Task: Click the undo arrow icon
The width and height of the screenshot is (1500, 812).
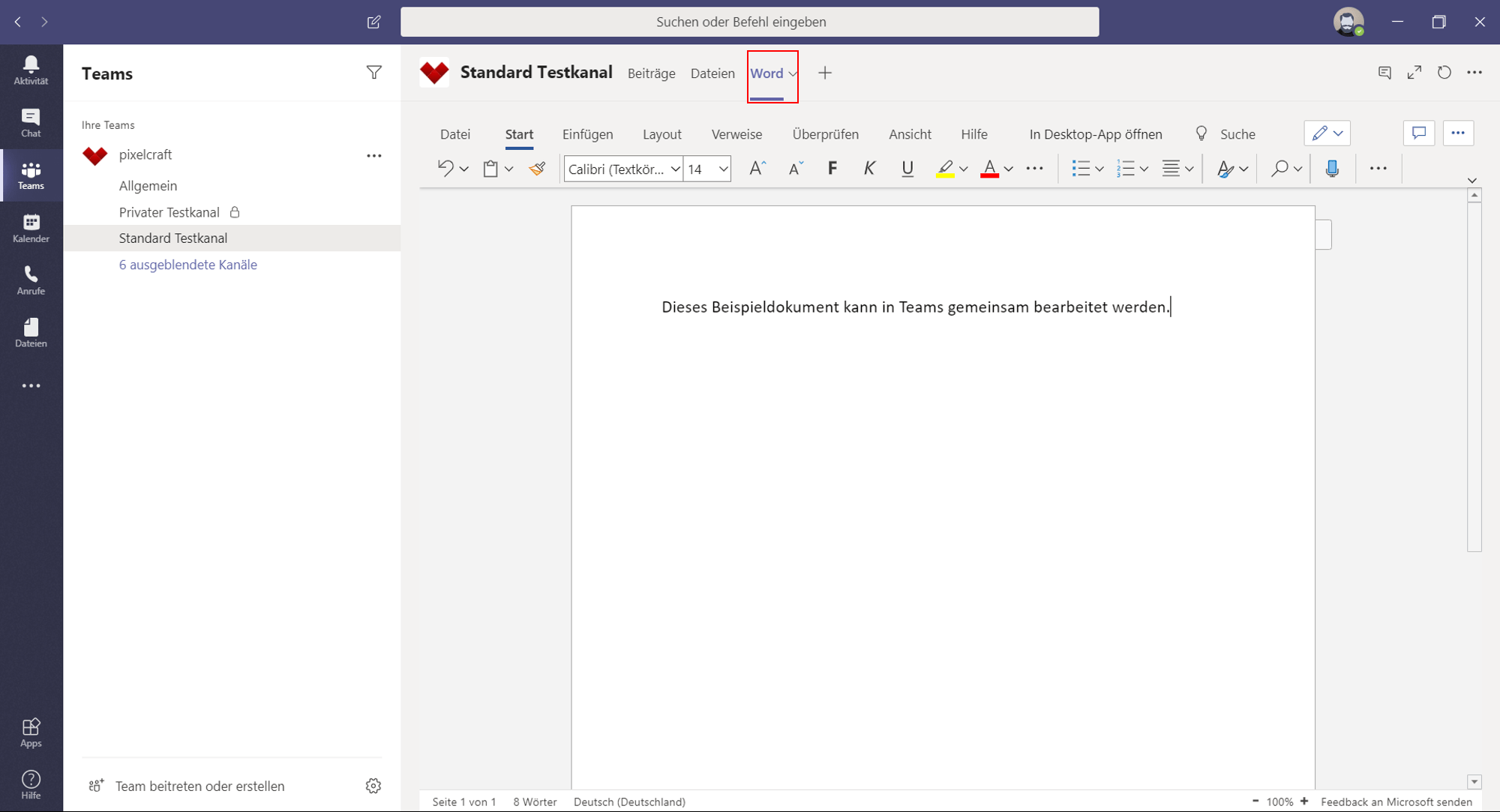Action: (x=445, y=169)
